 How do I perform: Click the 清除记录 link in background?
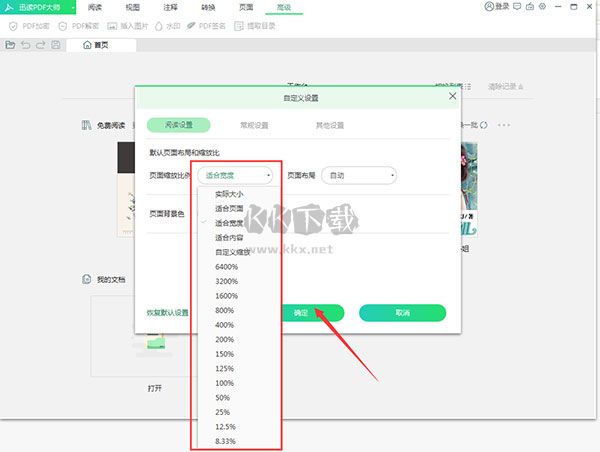(x=505, y=87)
